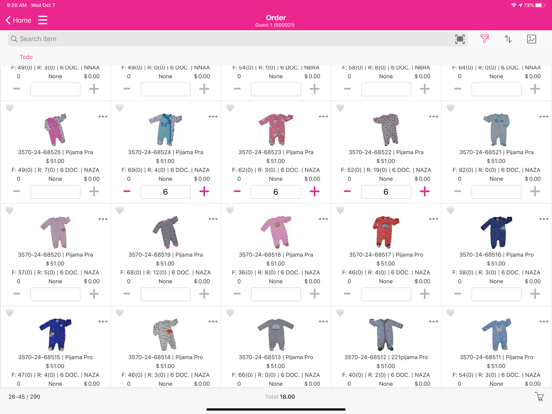Open more options for 3570-24-68522
The width and height of the screenshot is (552, 414).
point(433,117)
